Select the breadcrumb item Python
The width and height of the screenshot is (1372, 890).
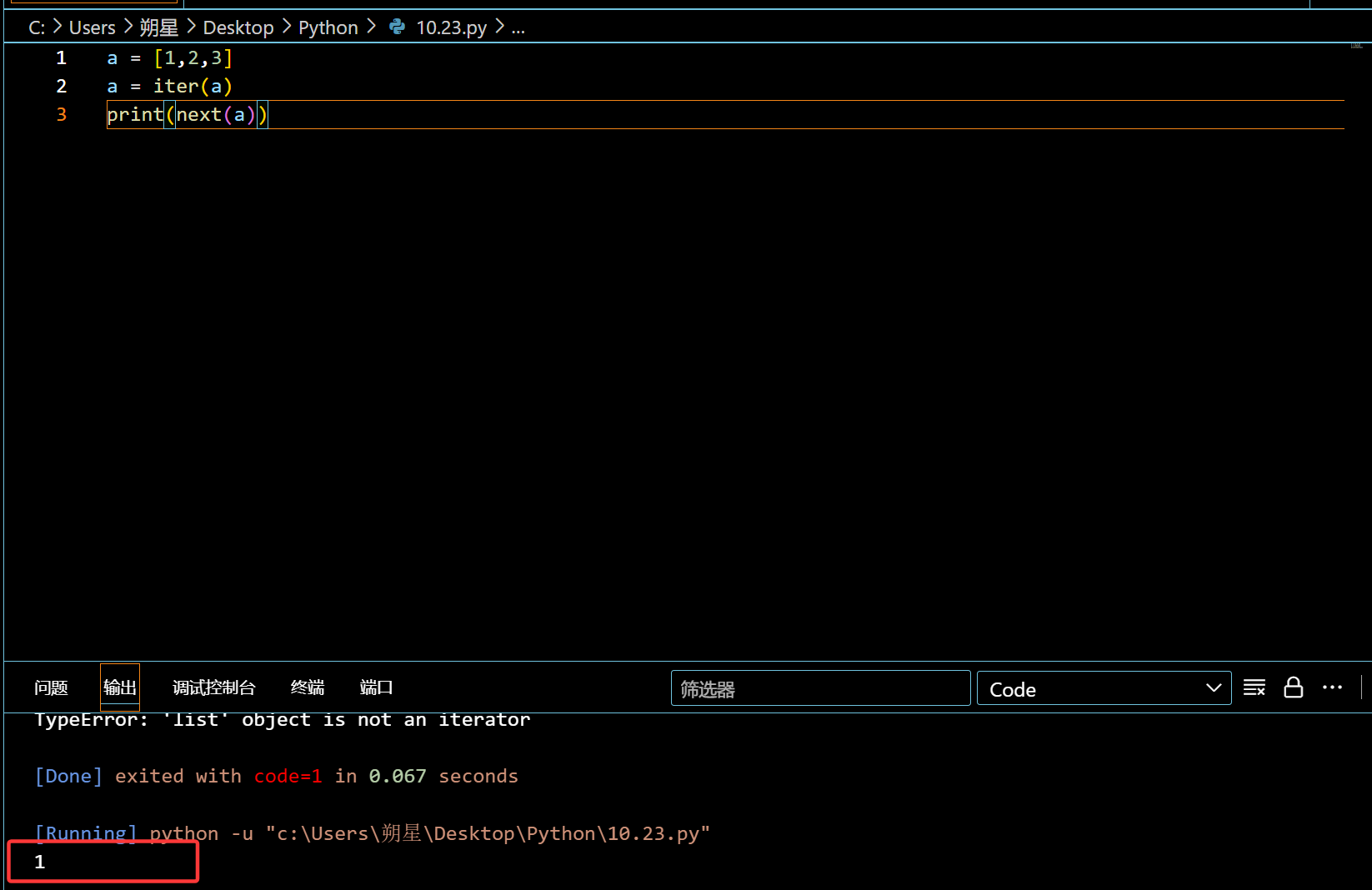pyautogui.click(x=328, y=27)
